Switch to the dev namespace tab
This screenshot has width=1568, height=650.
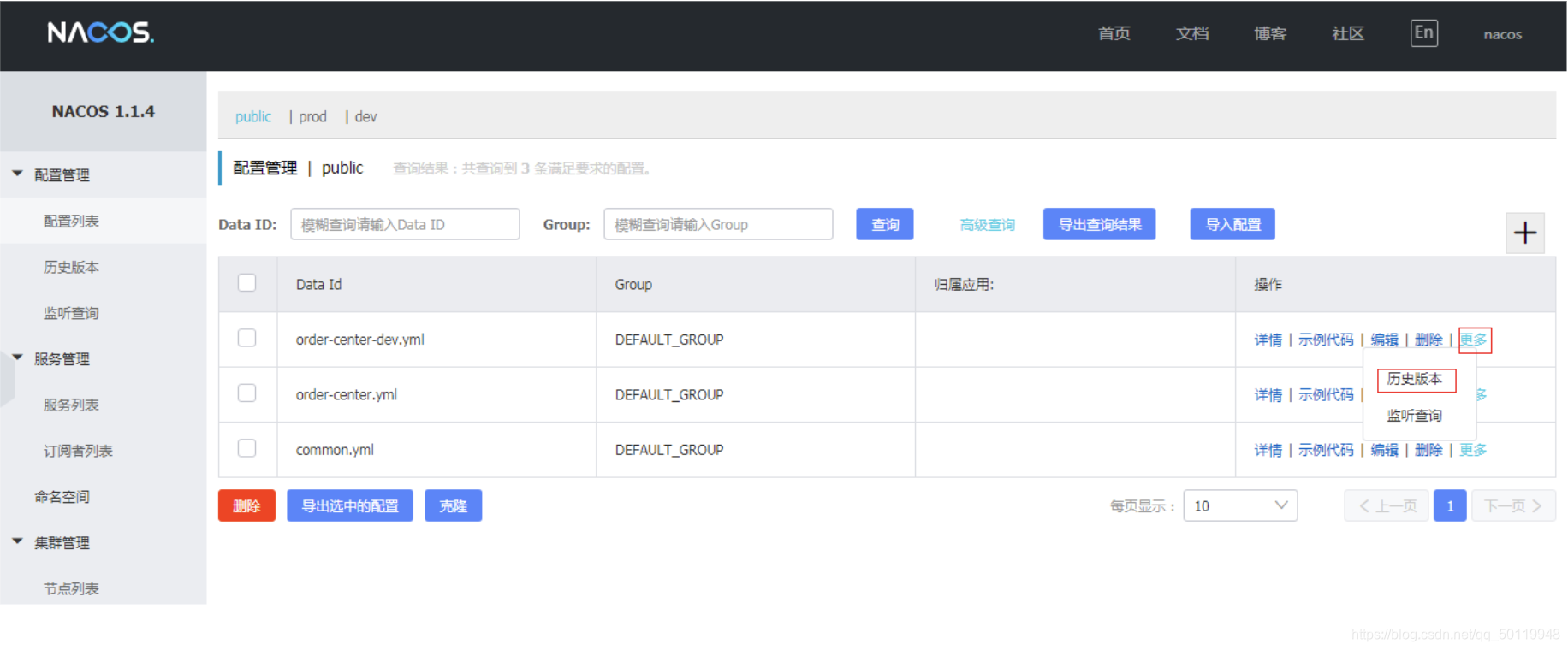click(x=365, y=116)
